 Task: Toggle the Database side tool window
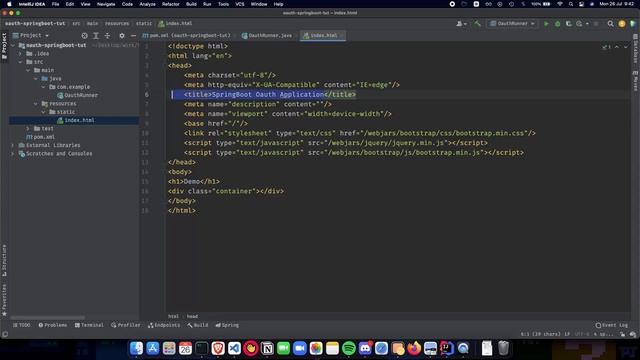coord(636,49)
